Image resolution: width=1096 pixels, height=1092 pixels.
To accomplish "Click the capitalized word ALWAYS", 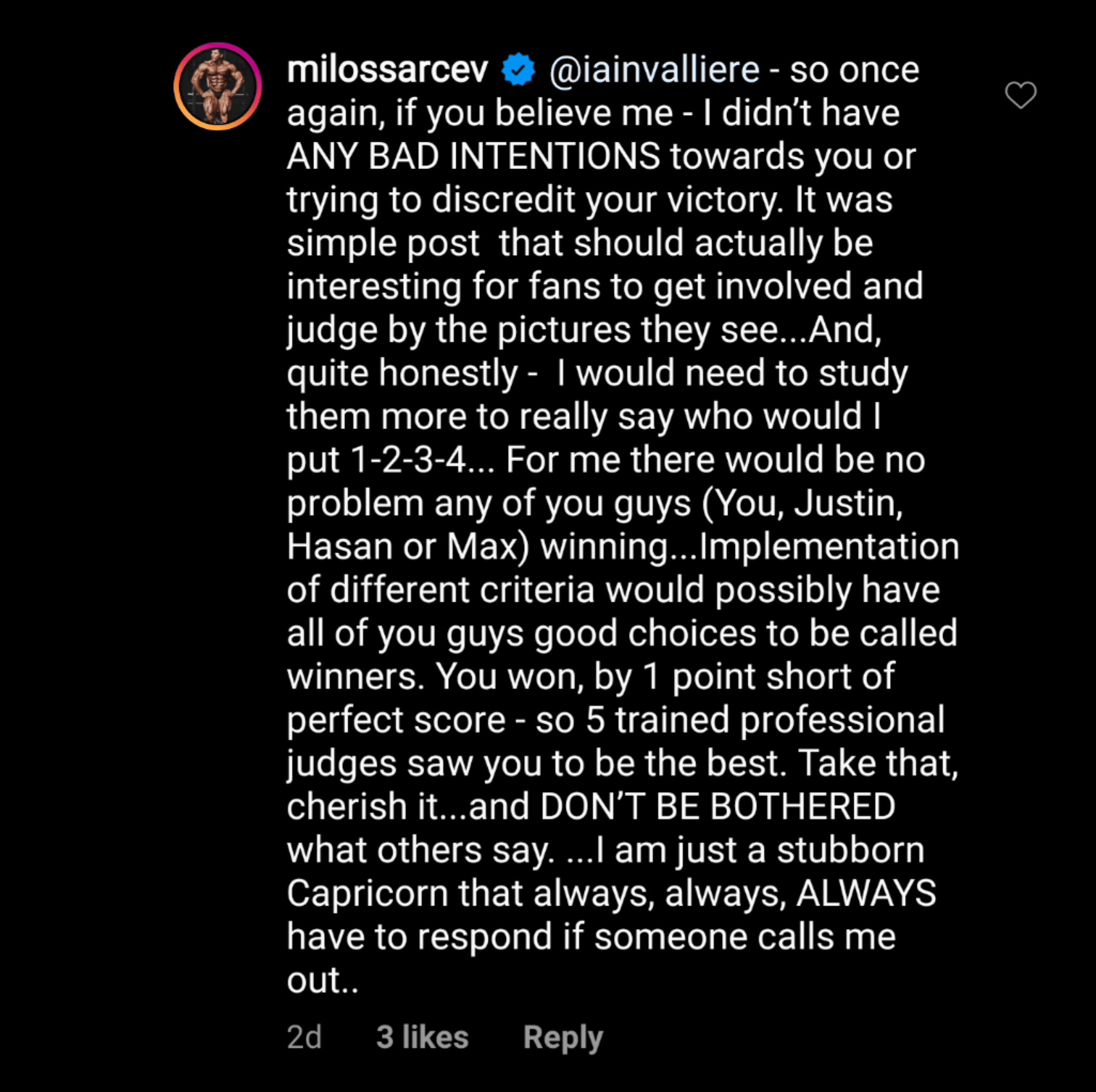I will pos(866,893).
